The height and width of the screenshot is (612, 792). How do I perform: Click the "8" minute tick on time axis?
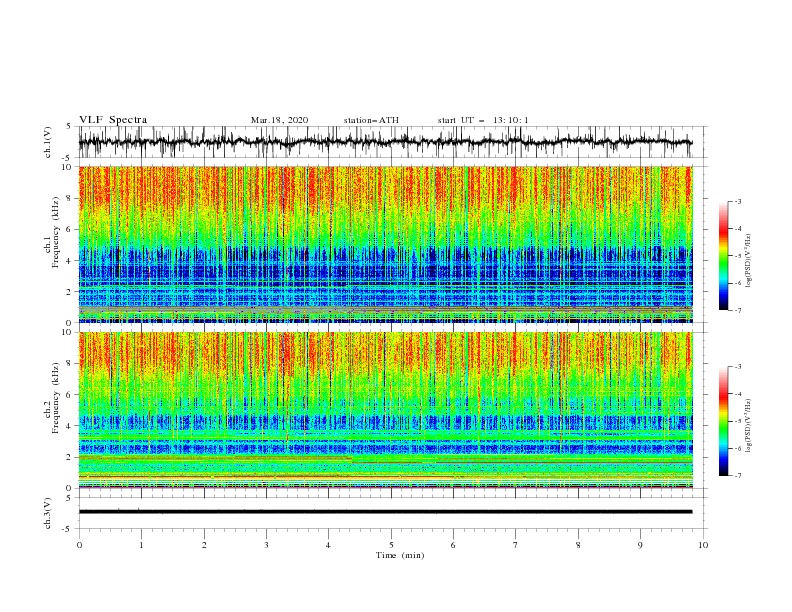[x=578, y=545]
